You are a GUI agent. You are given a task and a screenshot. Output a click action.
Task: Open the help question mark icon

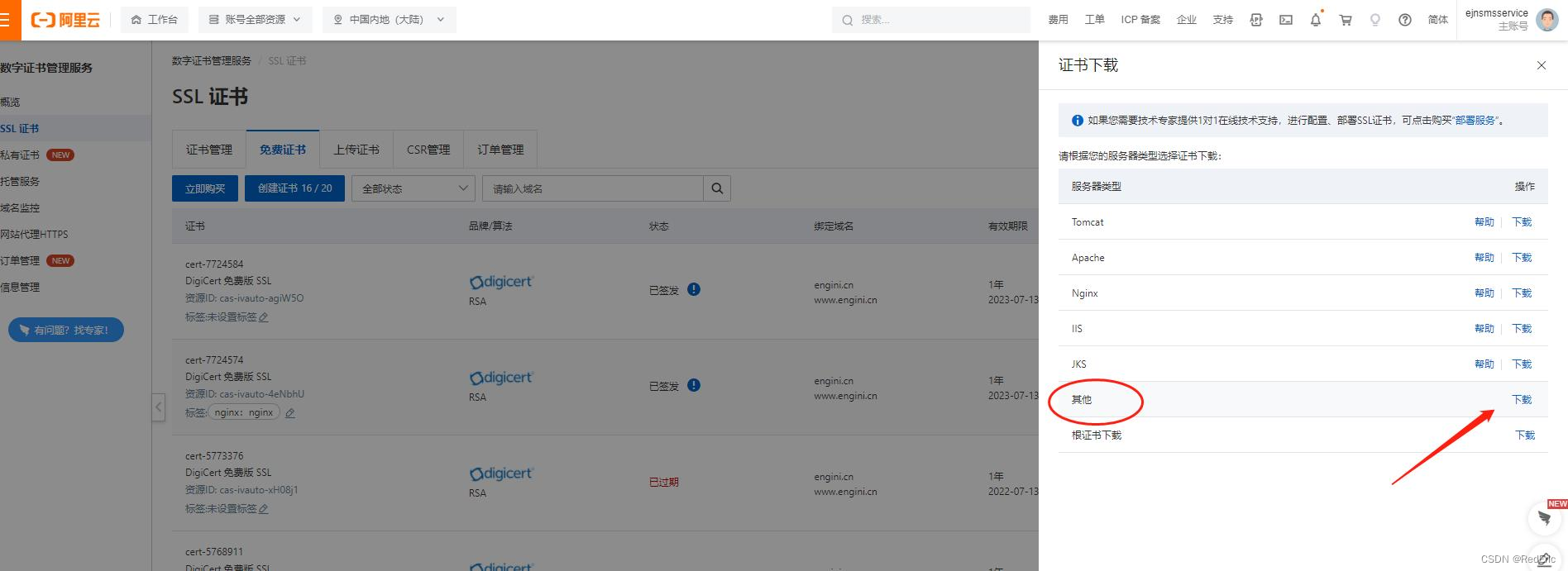coord(1405,20)
